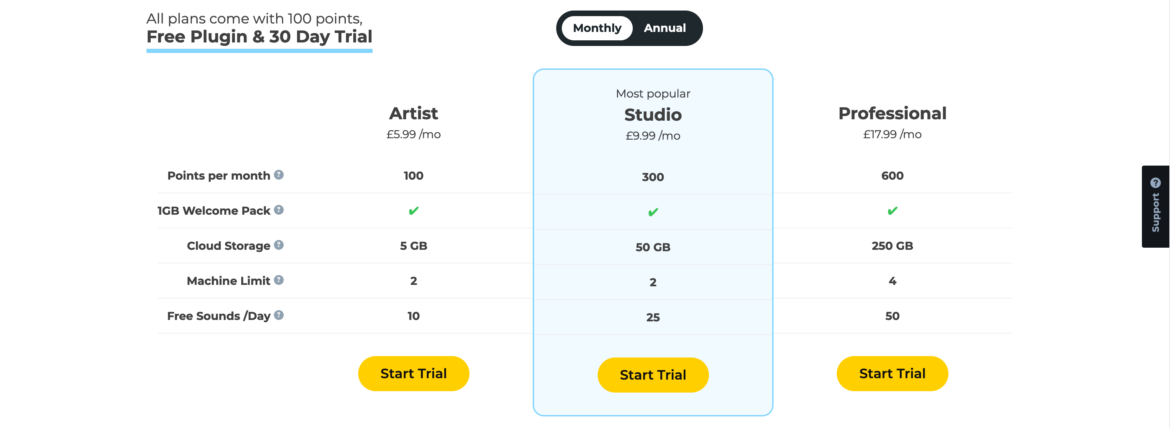1170x428 pixels.
Task: Click the Professional plan title
Action: click(x=892, y=113)
